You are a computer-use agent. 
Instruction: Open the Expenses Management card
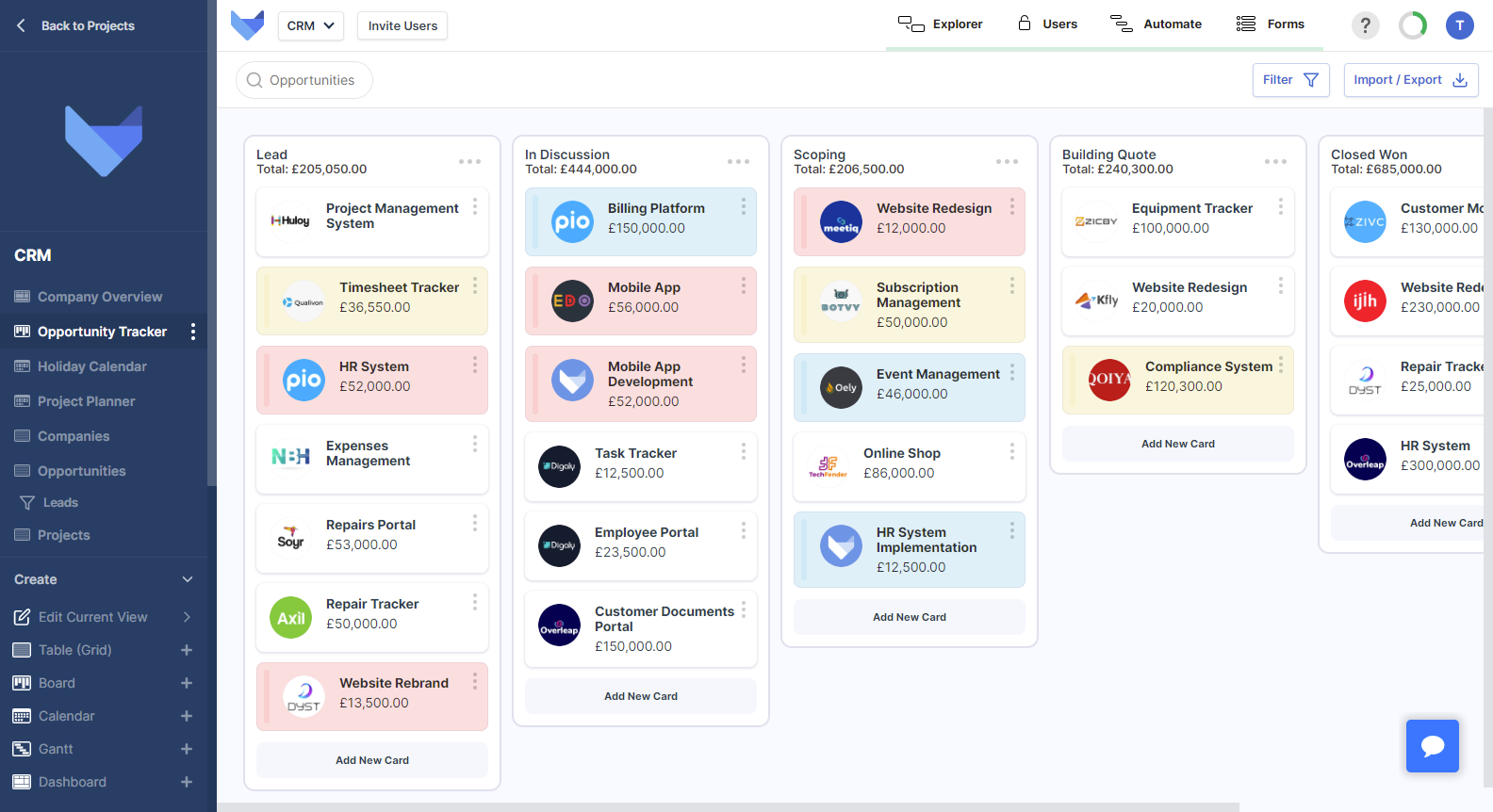tap(372, 459)
